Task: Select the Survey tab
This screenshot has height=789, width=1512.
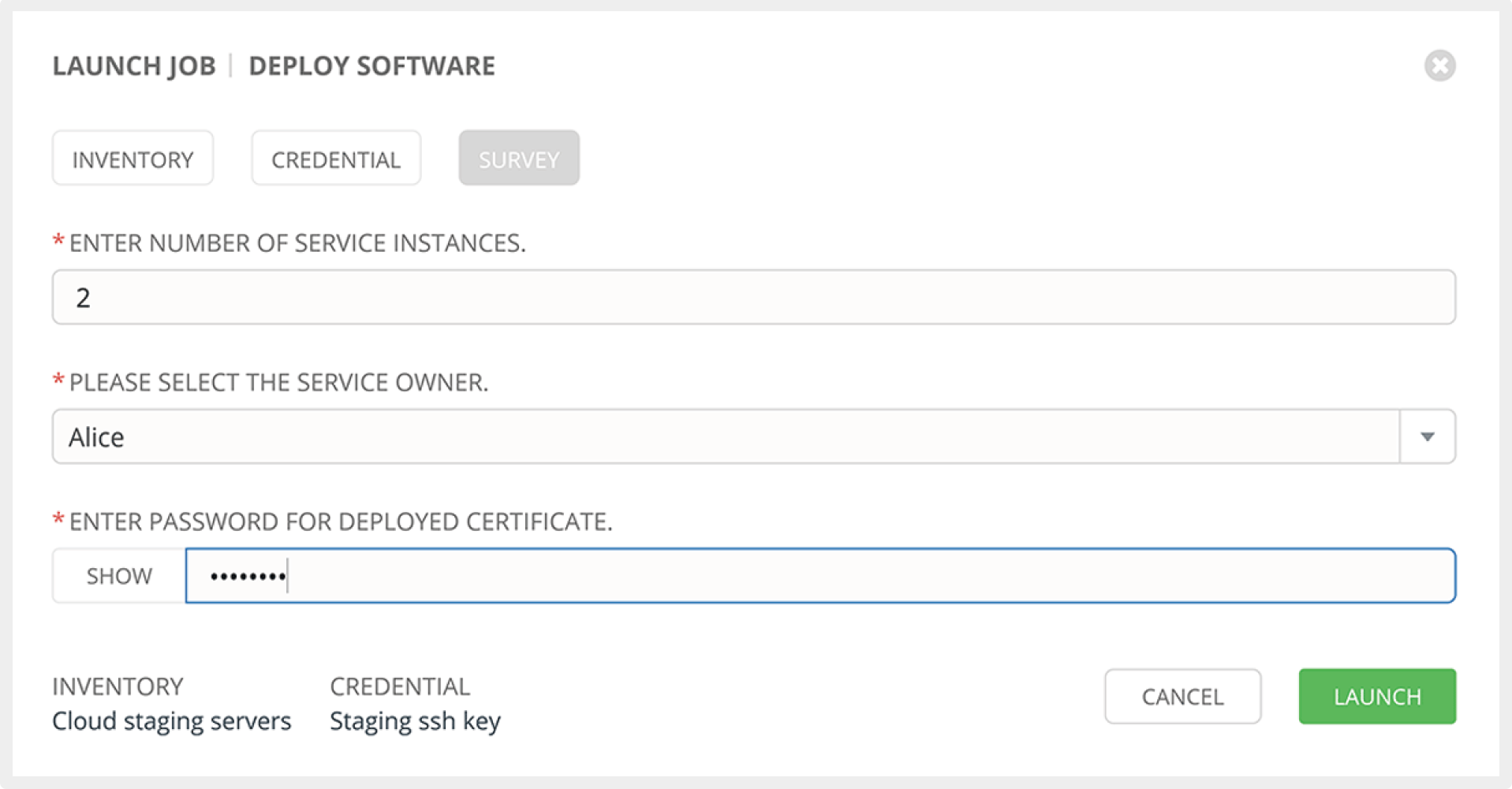Action: click(x=518, y=159)
